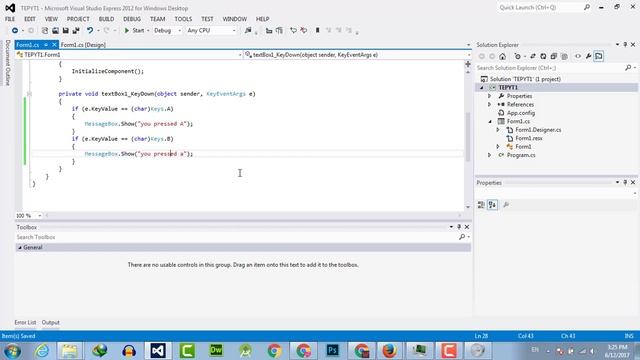Select App.config in Solution Explorer

click(x=521, y=113)
